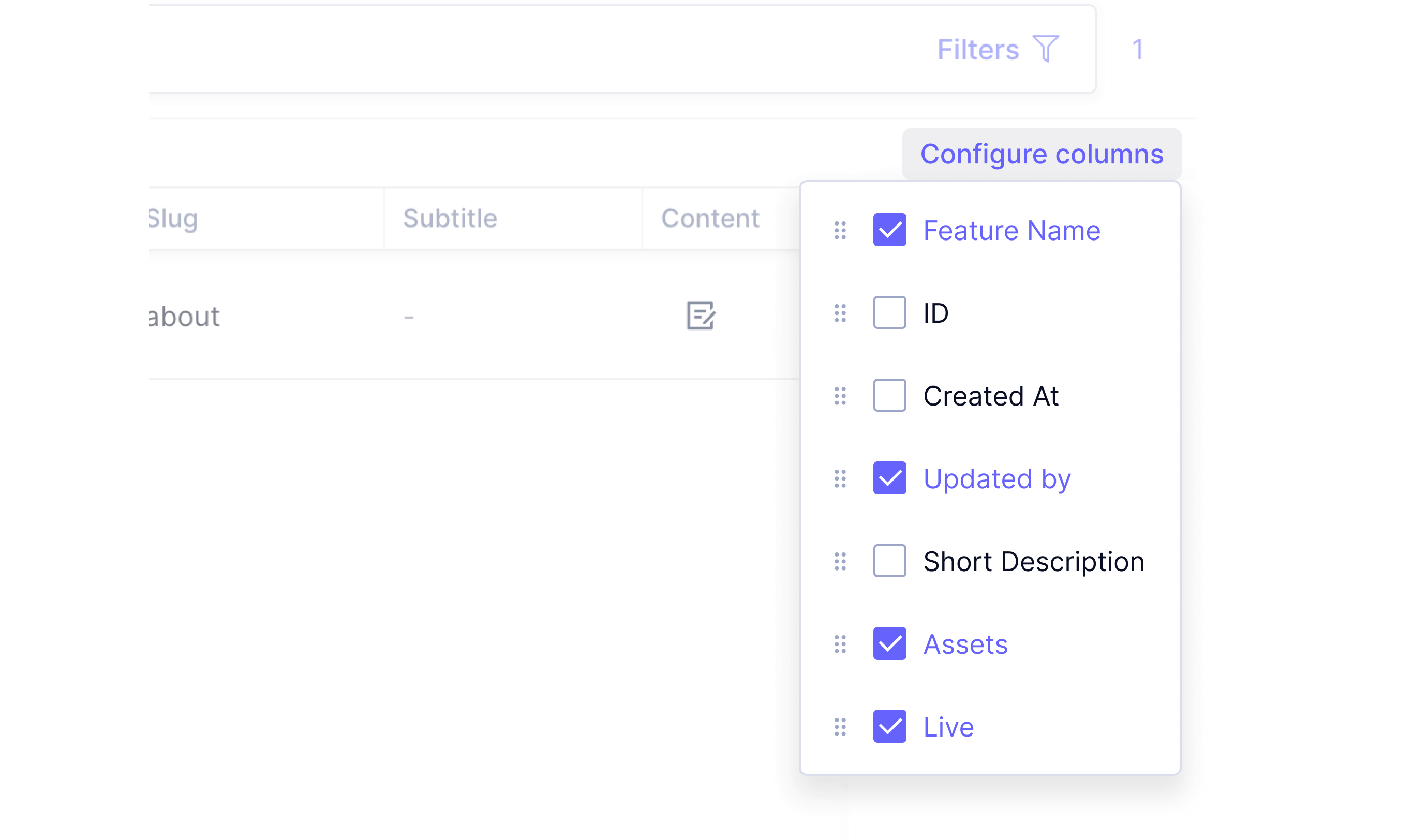Click drag handle next to Created At
The image size is (1428, 840).
(x=840, y=395)
